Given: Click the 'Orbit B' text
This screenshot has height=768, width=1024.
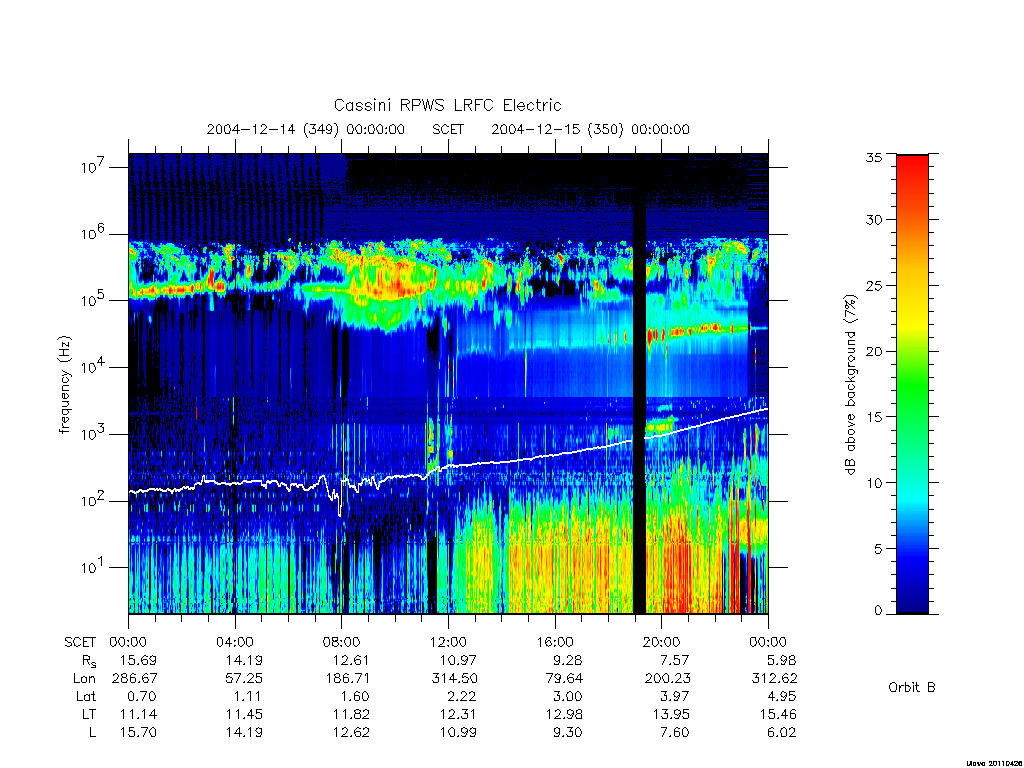Looking at the screenshot, I should [x=912, y=687].
